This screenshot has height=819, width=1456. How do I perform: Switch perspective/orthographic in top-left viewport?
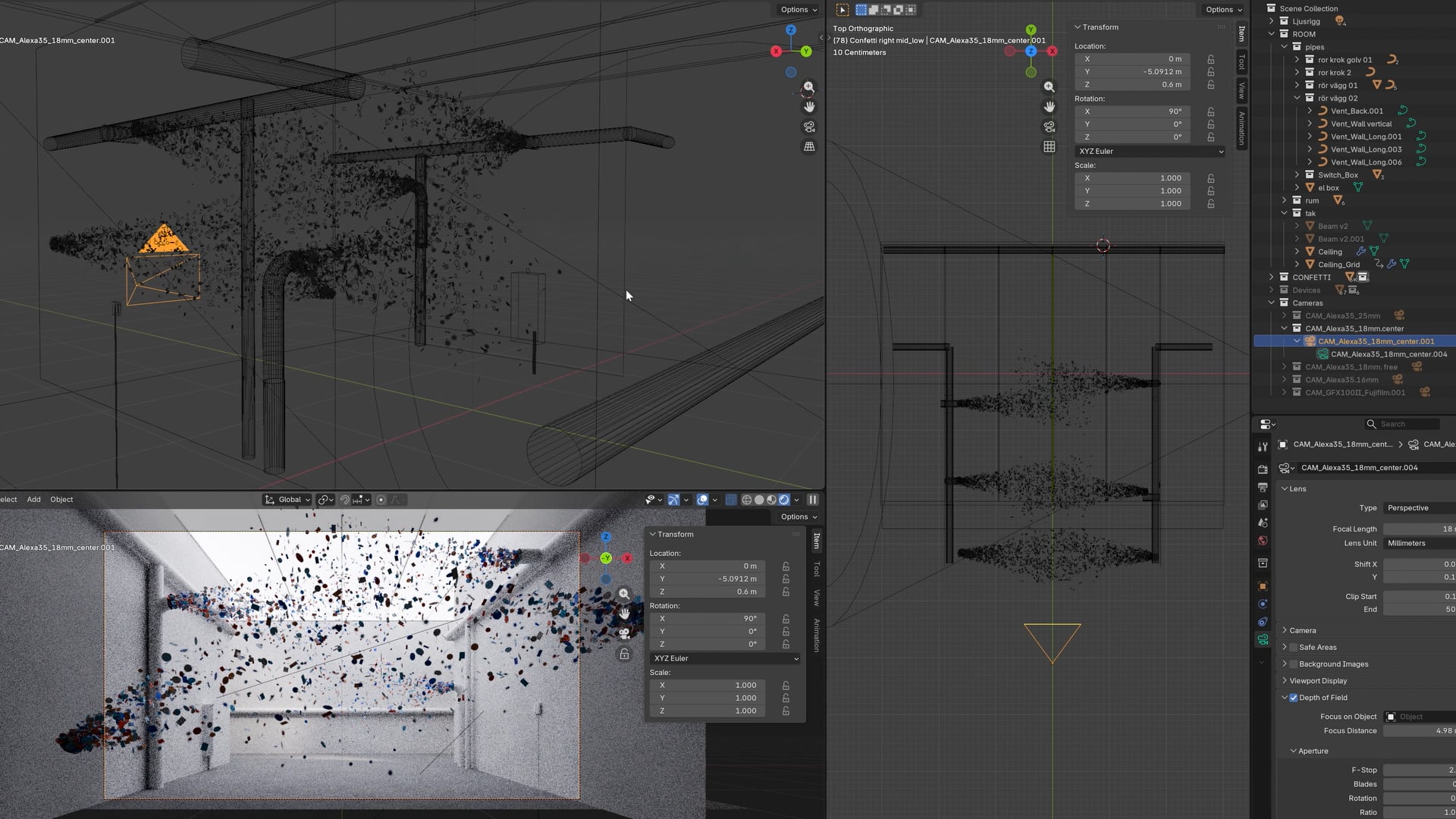[809, 146]
